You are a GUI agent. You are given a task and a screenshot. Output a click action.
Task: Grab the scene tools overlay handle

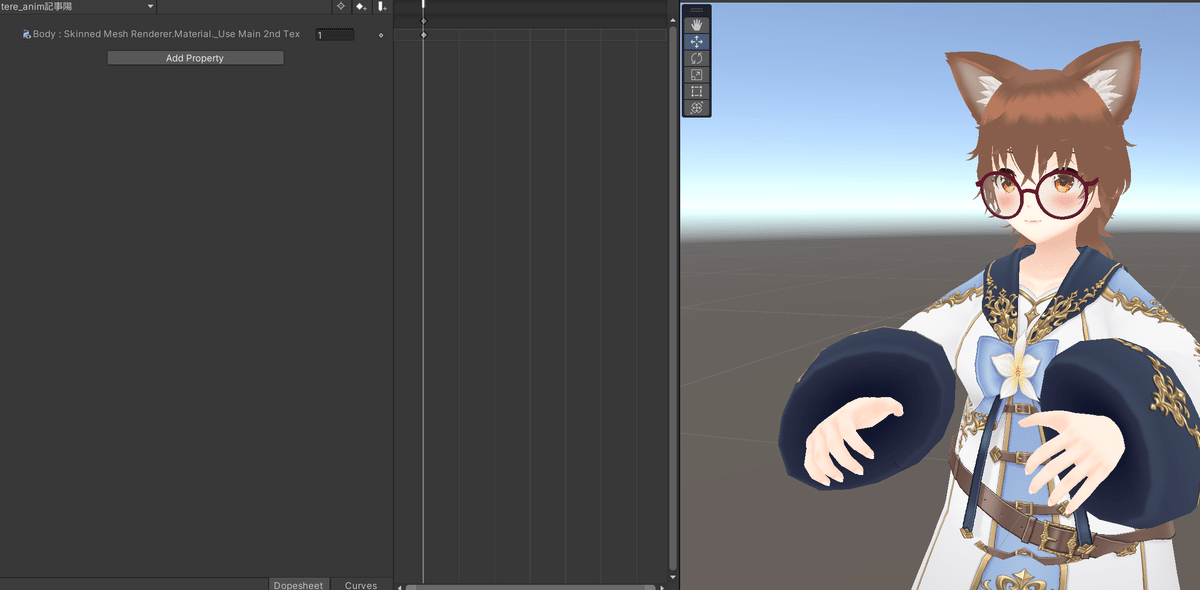click(697, 11)
